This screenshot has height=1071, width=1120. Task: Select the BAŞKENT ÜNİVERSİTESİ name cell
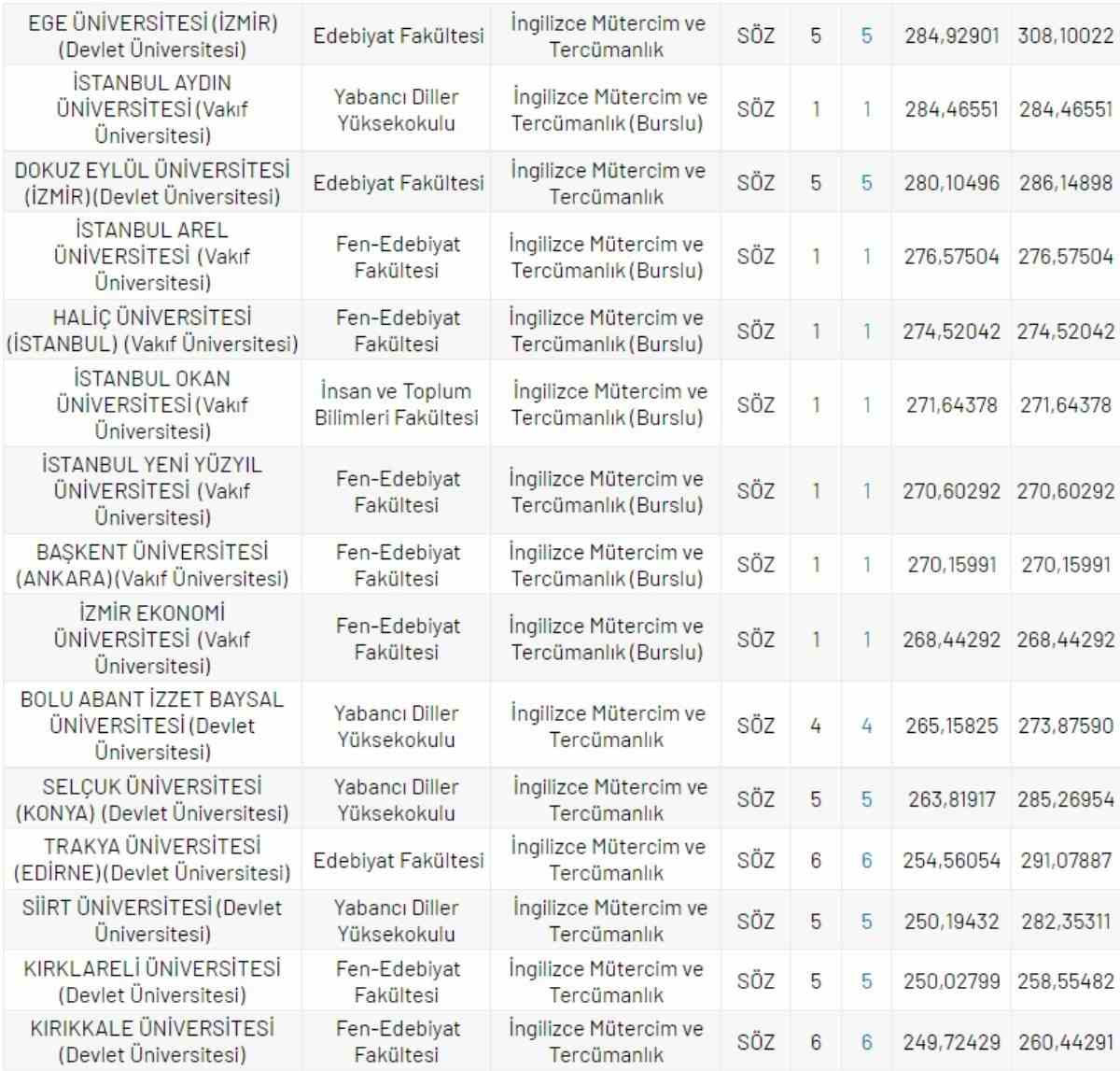pos(152,565)
